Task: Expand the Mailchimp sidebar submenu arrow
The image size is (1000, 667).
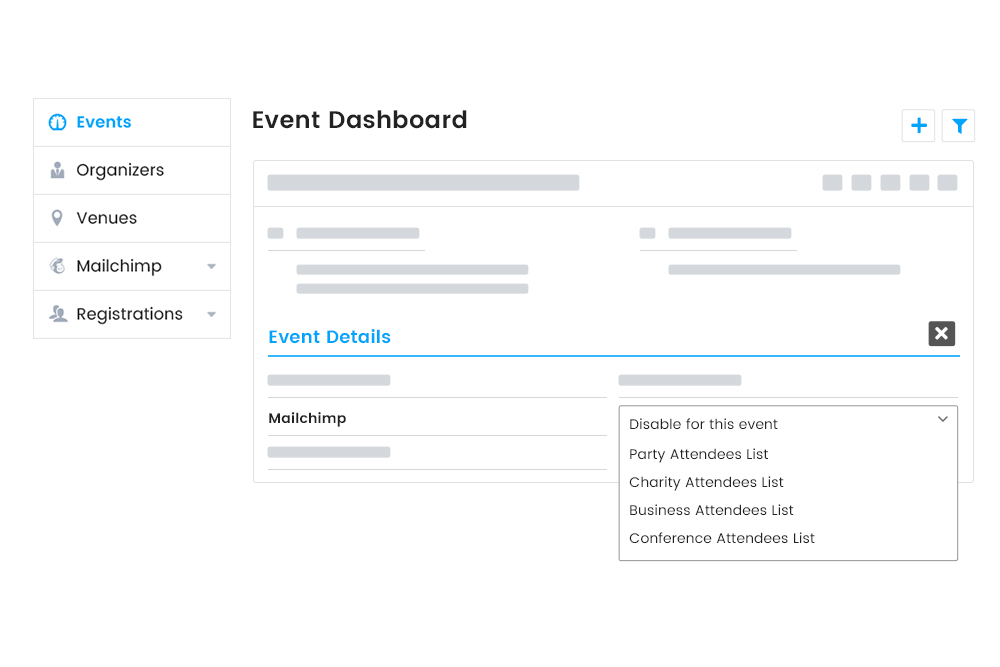Action: coord(211,267)
